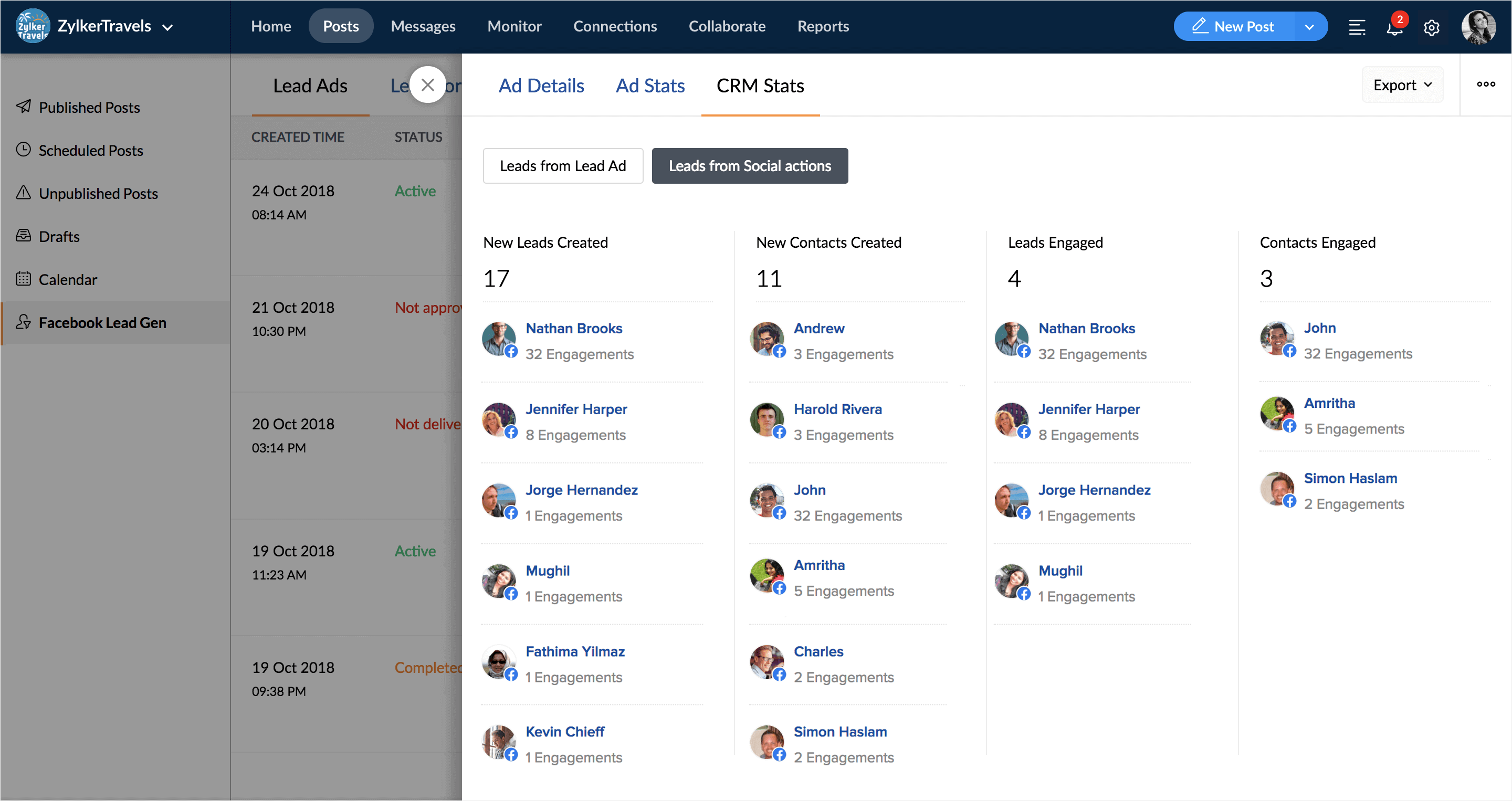Click the New Post button
1512x801 pixels.
coord(1234,27)
